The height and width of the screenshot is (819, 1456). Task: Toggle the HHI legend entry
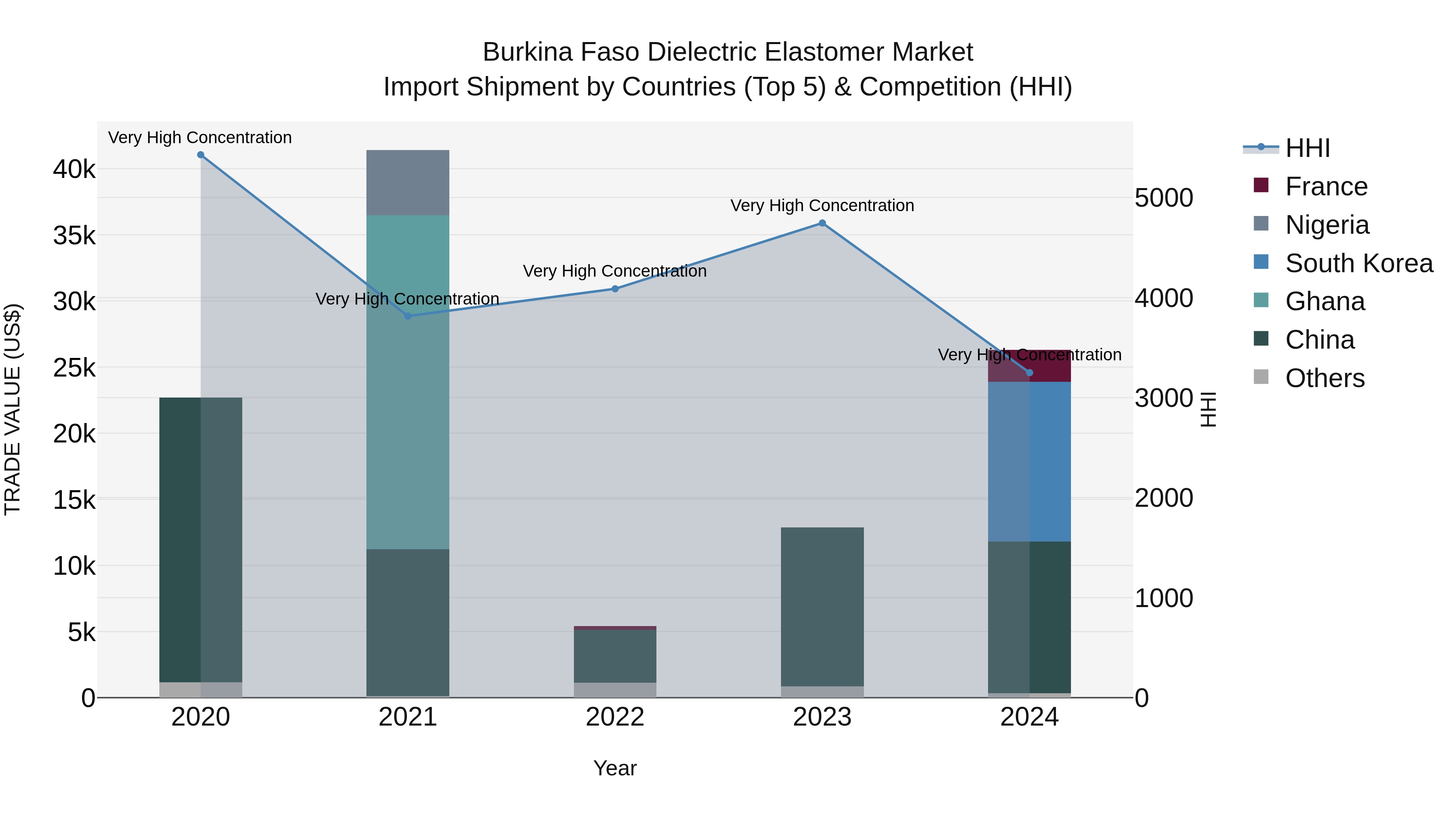point(1287,148)
